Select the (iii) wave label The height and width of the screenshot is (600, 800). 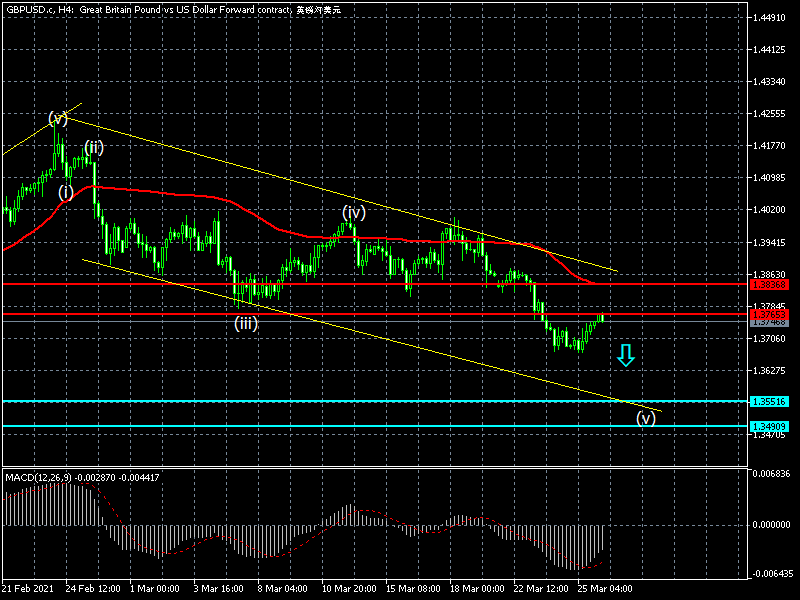coord(246,323)
